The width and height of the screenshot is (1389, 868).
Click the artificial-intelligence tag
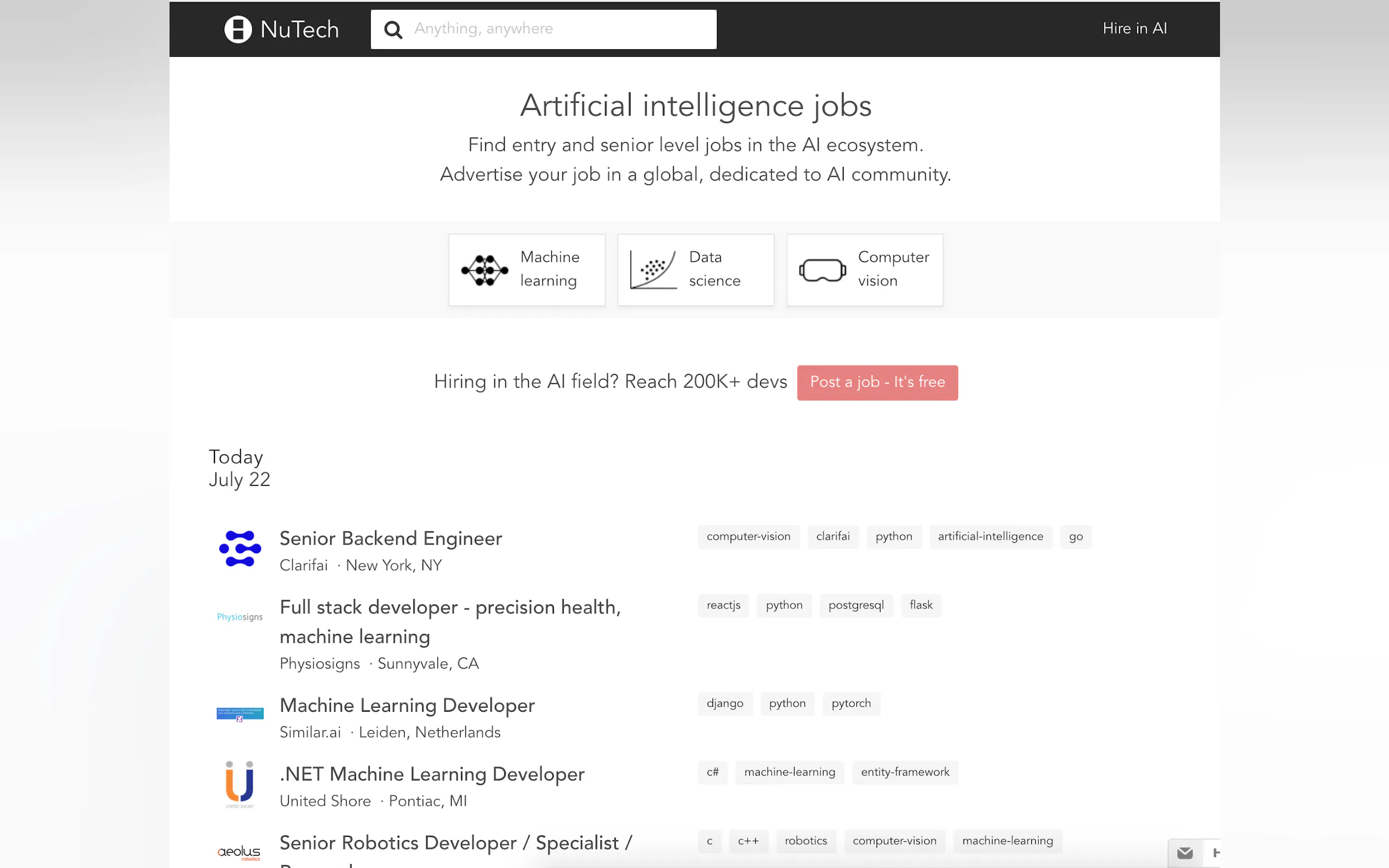coord(990,536)
